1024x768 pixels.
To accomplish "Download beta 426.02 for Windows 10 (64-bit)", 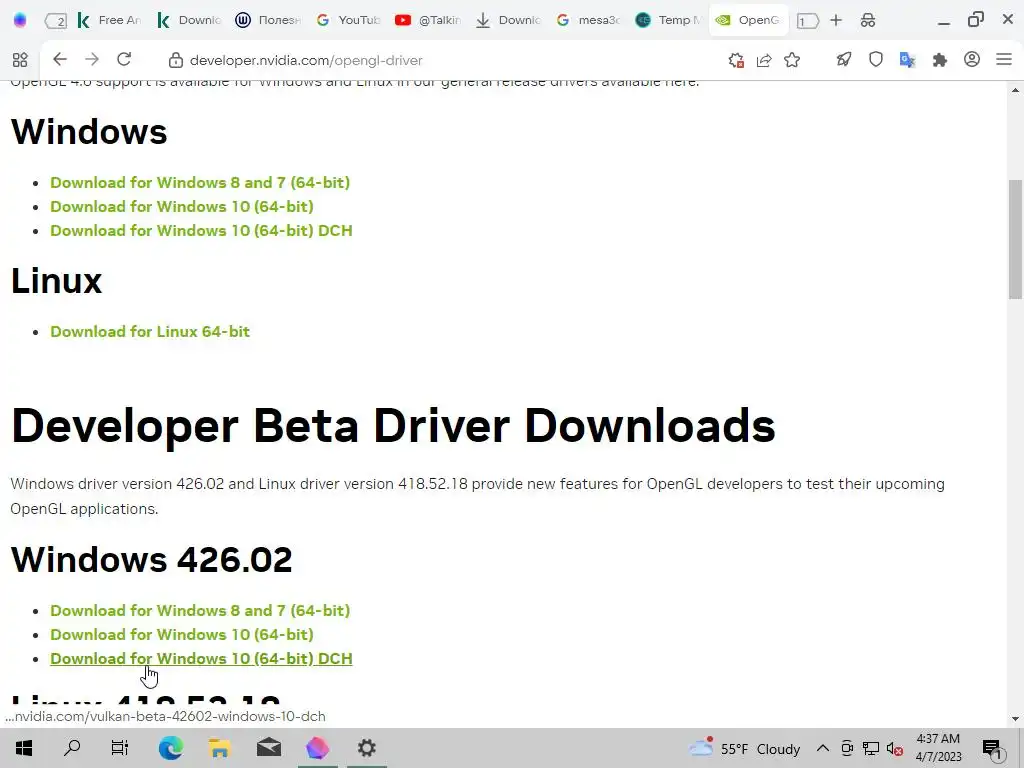I will [182, 635].
